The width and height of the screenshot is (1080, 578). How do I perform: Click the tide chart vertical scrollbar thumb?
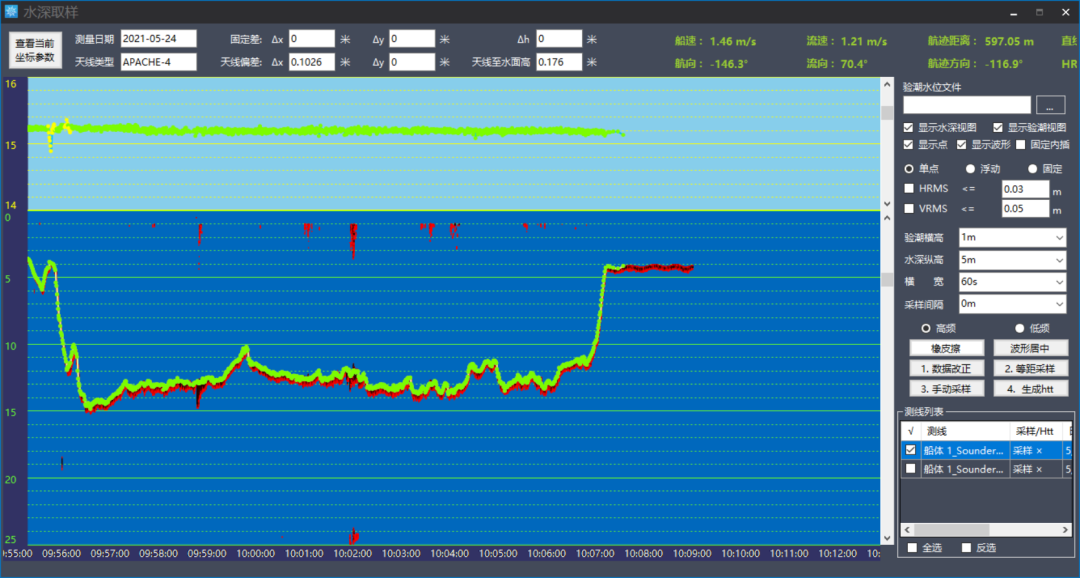coord(886,112)
